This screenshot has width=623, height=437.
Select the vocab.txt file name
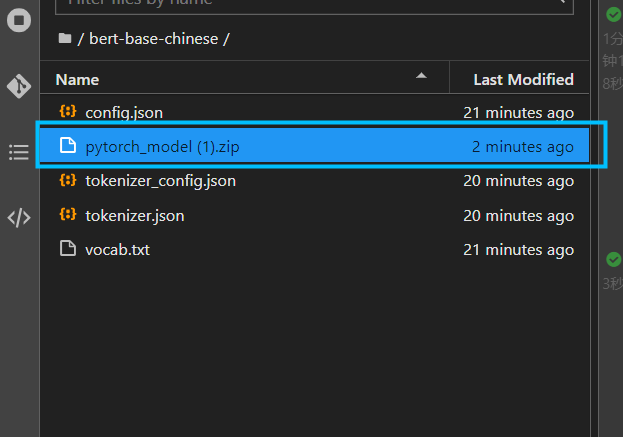[x=117, y=249]
